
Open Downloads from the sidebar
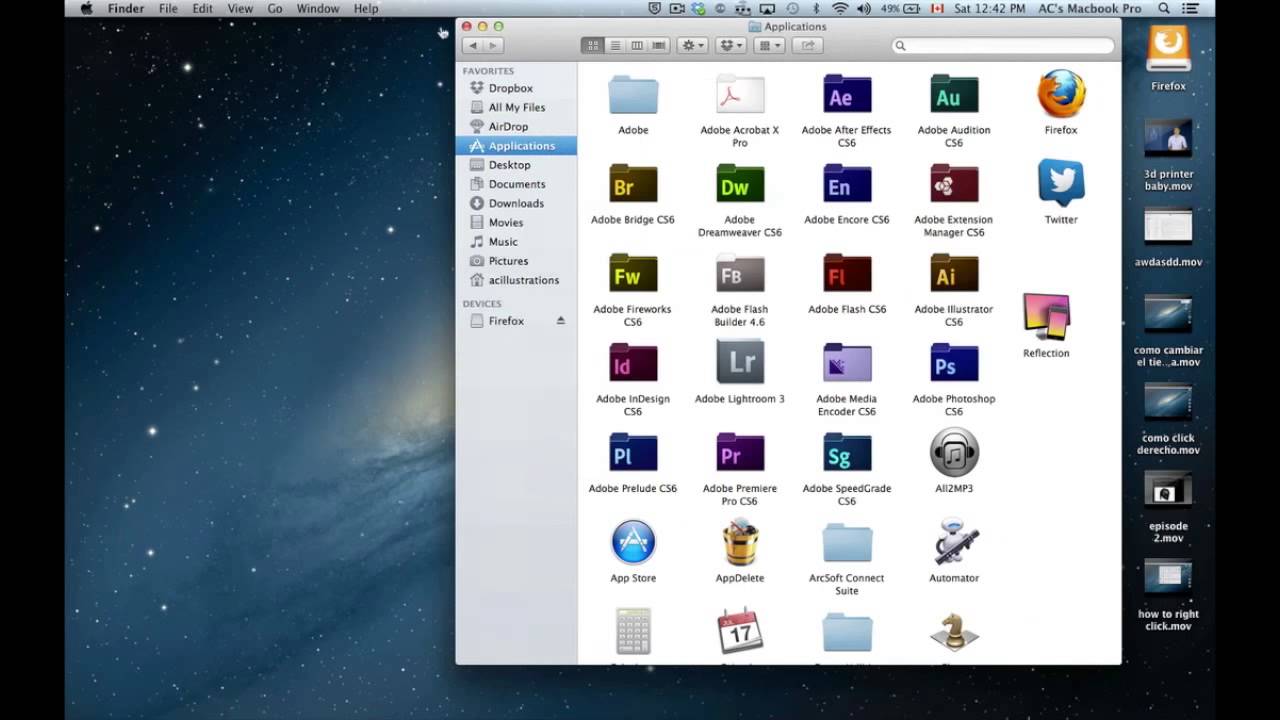[516, 203]
